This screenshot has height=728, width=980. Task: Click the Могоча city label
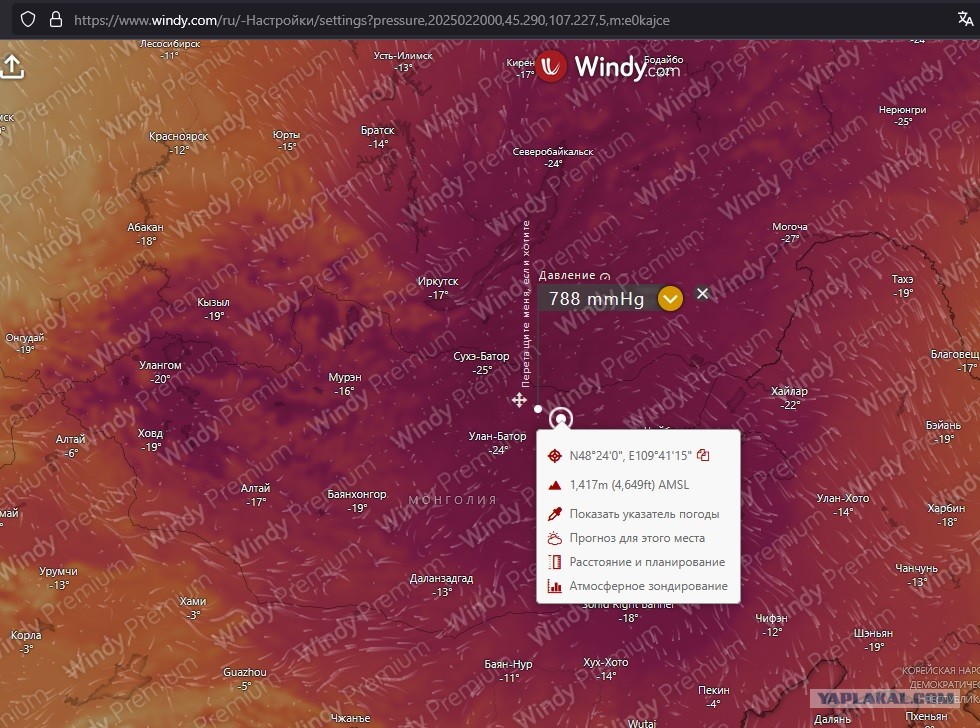click(790, 226)
